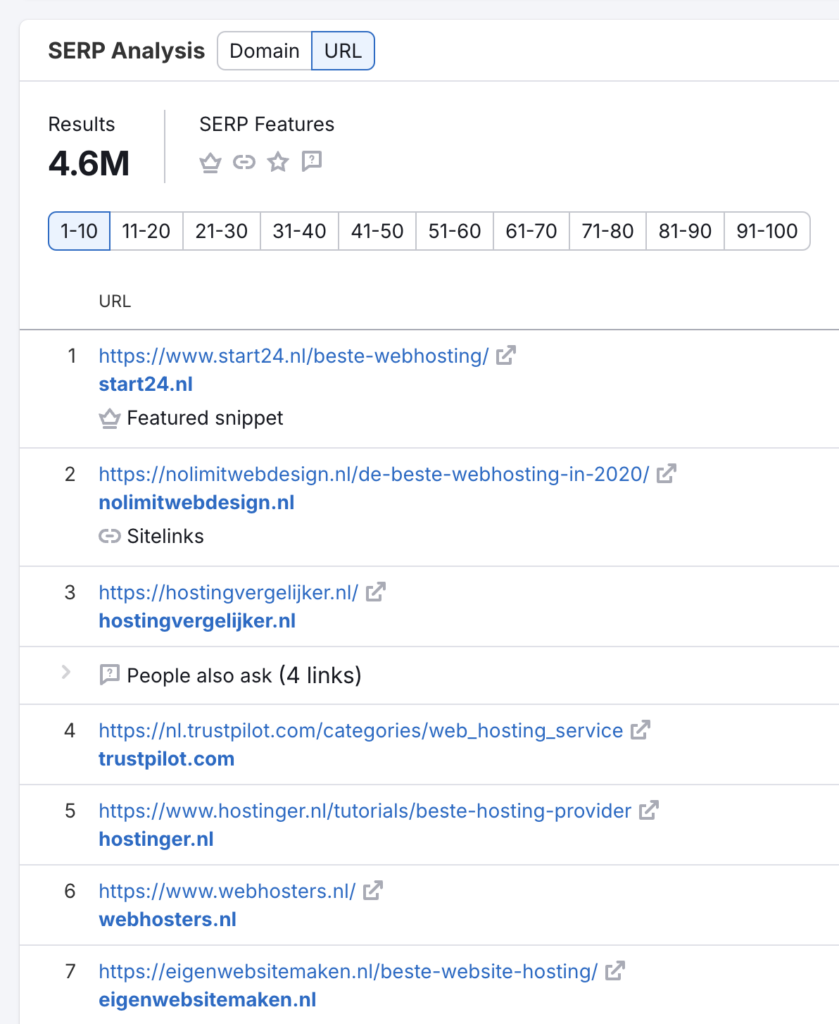
Task: Click the URL column header
Action: coord(114,301)
